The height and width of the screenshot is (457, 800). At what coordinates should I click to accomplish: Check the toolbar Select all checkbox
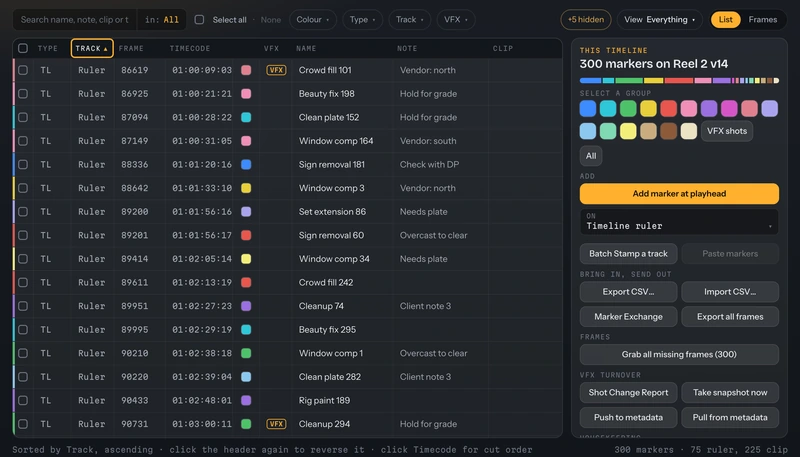[x=199, y=19]
